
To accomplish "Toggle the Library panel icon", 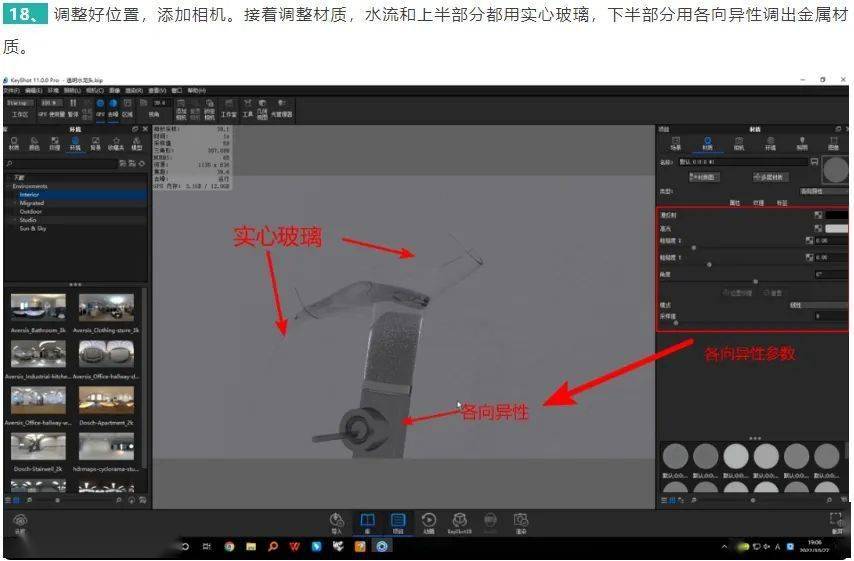I will (368, 522).
